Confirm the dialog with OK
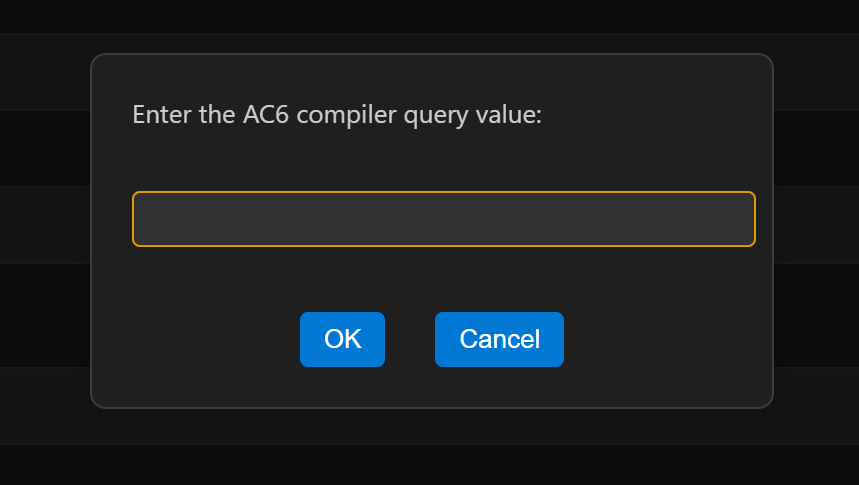Screen dimensions: 859x485 pyautogui.click(x=342, y=339)
